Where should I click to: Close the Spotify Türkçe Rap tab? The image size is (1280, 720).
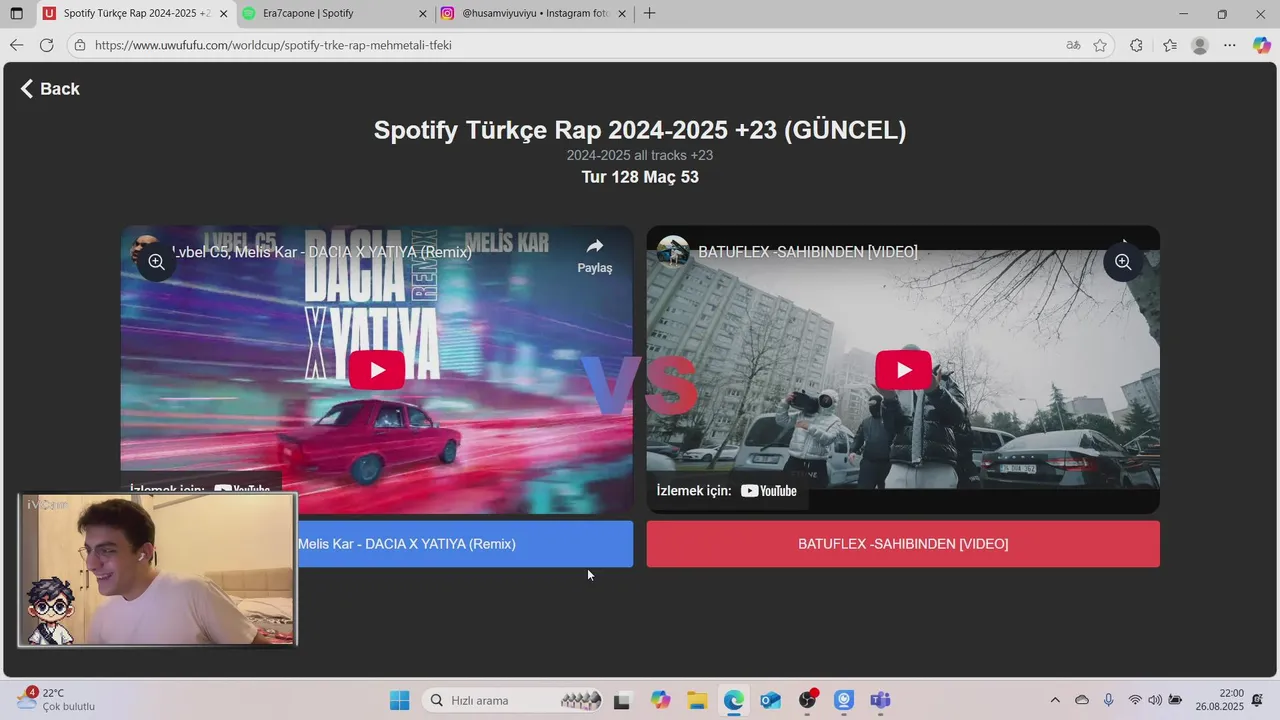tap(223, 14)
